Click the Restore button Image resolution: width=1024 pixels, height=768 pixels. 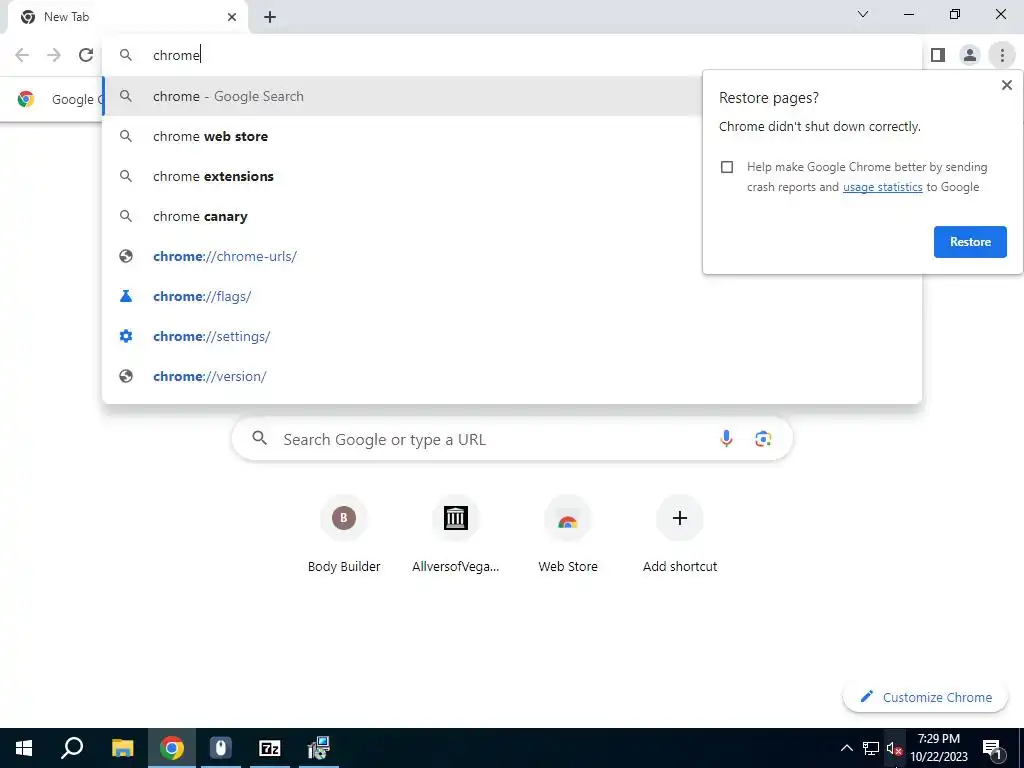tap(970, 242)
